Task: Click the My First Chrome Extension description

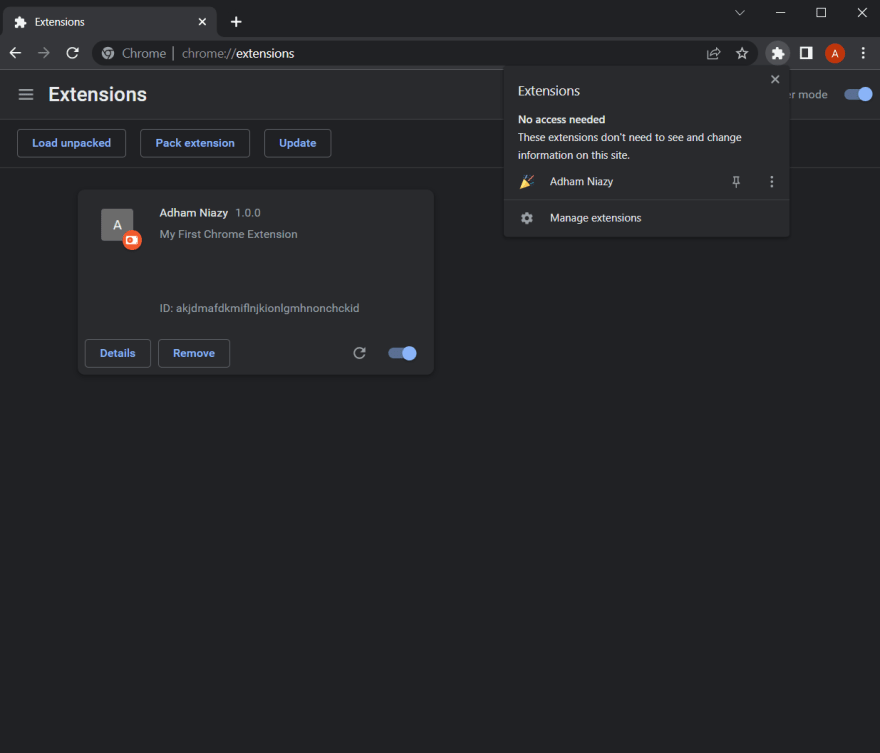Action: [228, 234]
